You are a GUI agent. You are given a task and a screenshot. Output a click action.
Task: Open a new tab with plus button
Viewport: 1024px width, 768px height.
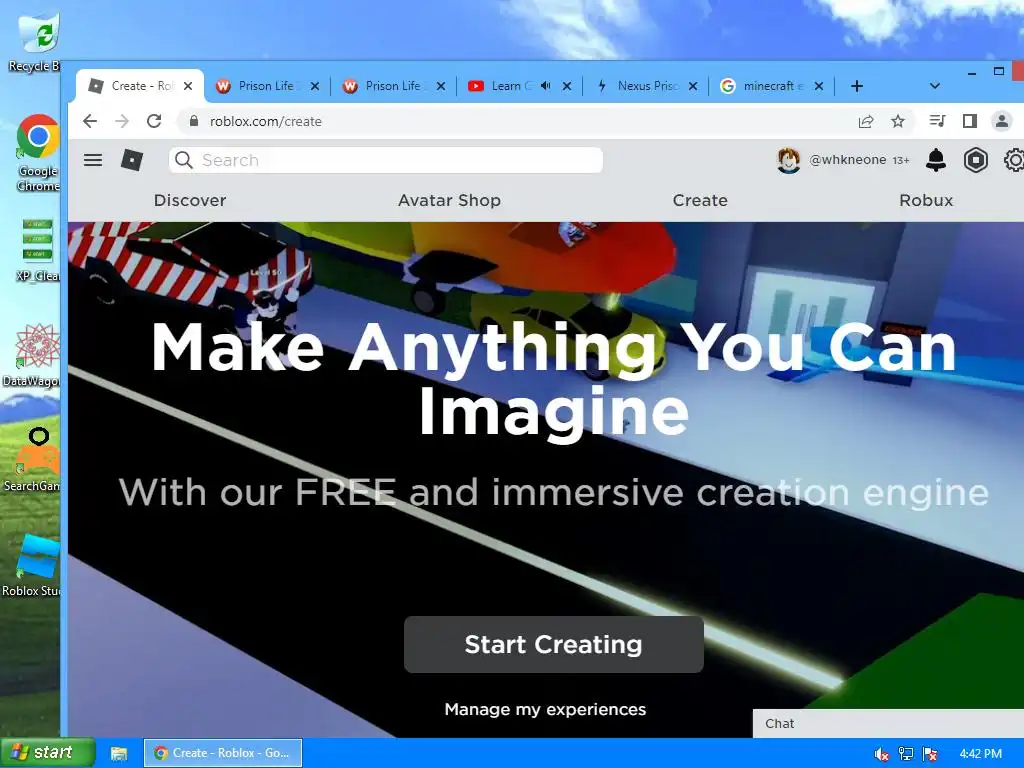(x=857, y=86)
